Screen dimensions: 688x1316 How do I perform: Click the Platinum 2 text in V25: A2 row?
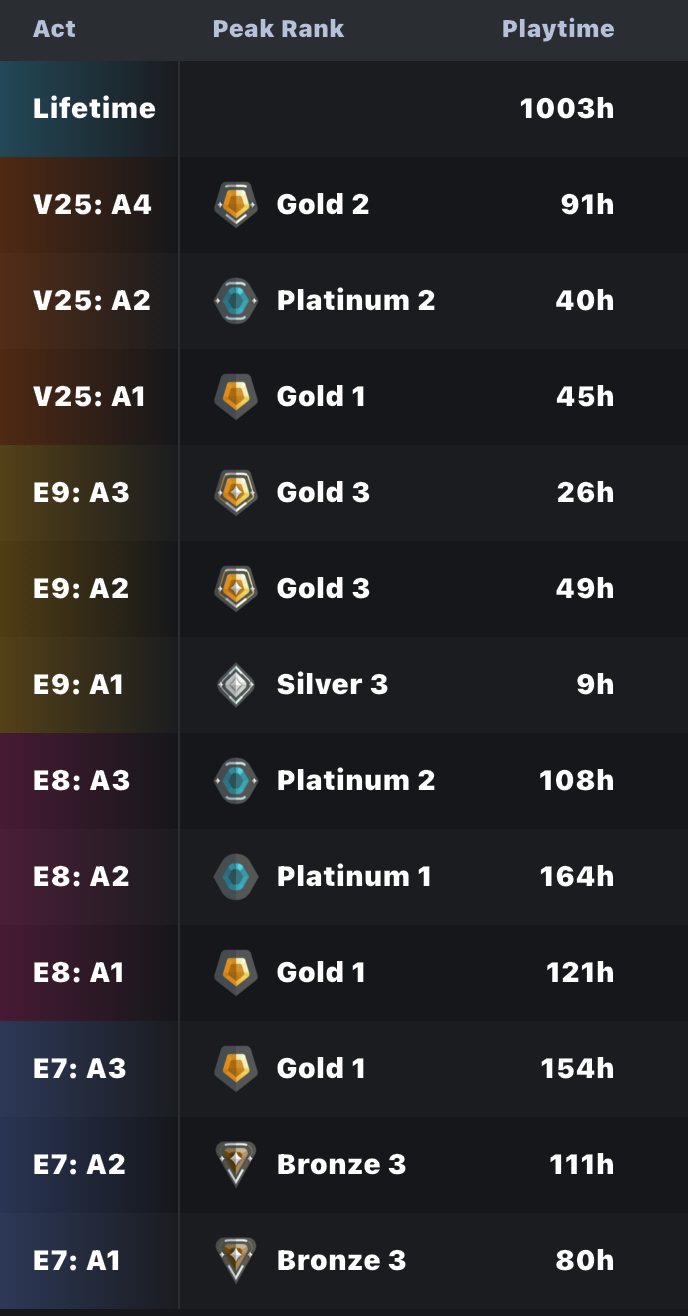[356, 300]
